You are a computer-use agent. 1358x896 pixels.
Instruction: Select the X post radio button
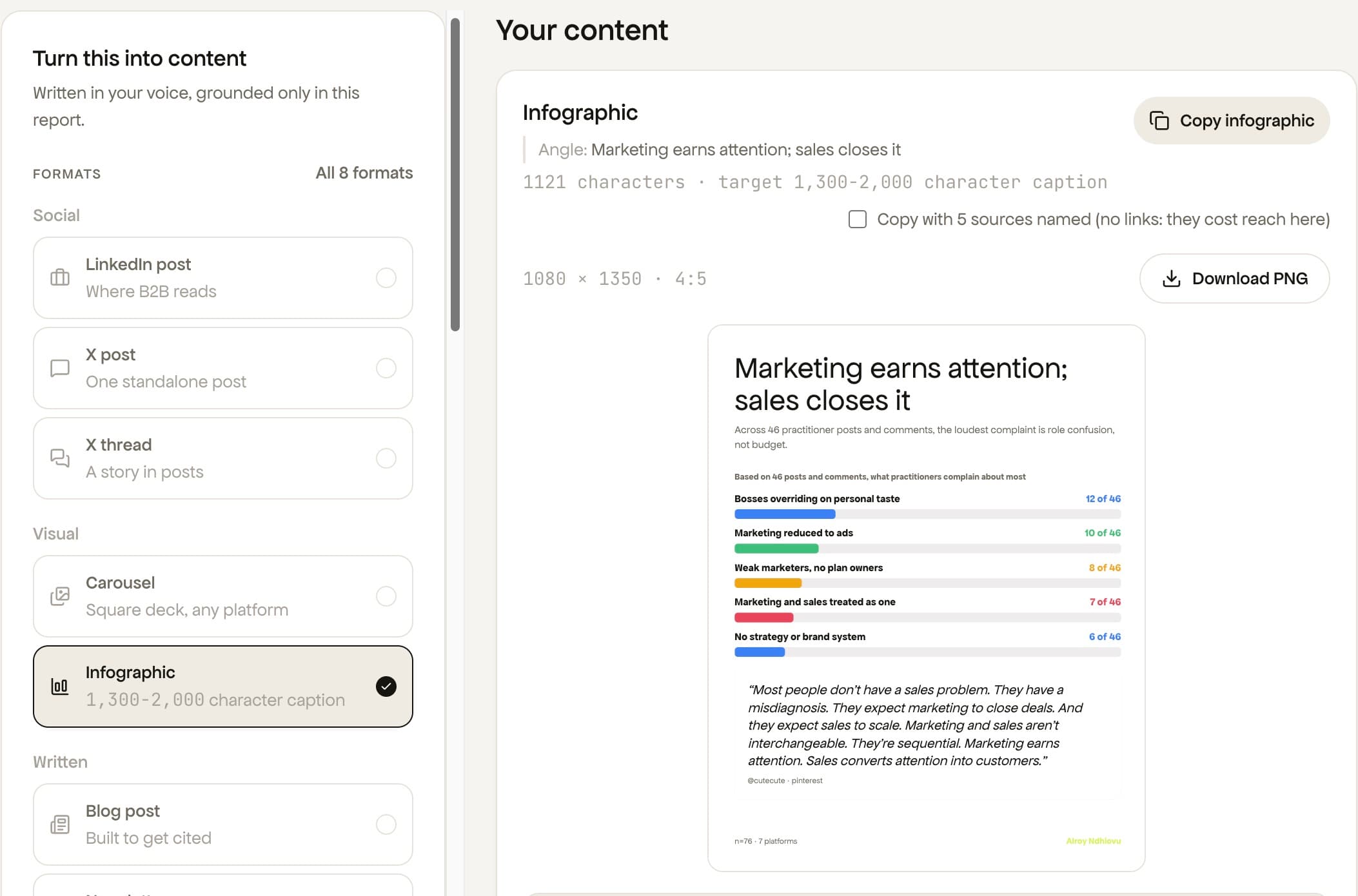click(386, 368)
